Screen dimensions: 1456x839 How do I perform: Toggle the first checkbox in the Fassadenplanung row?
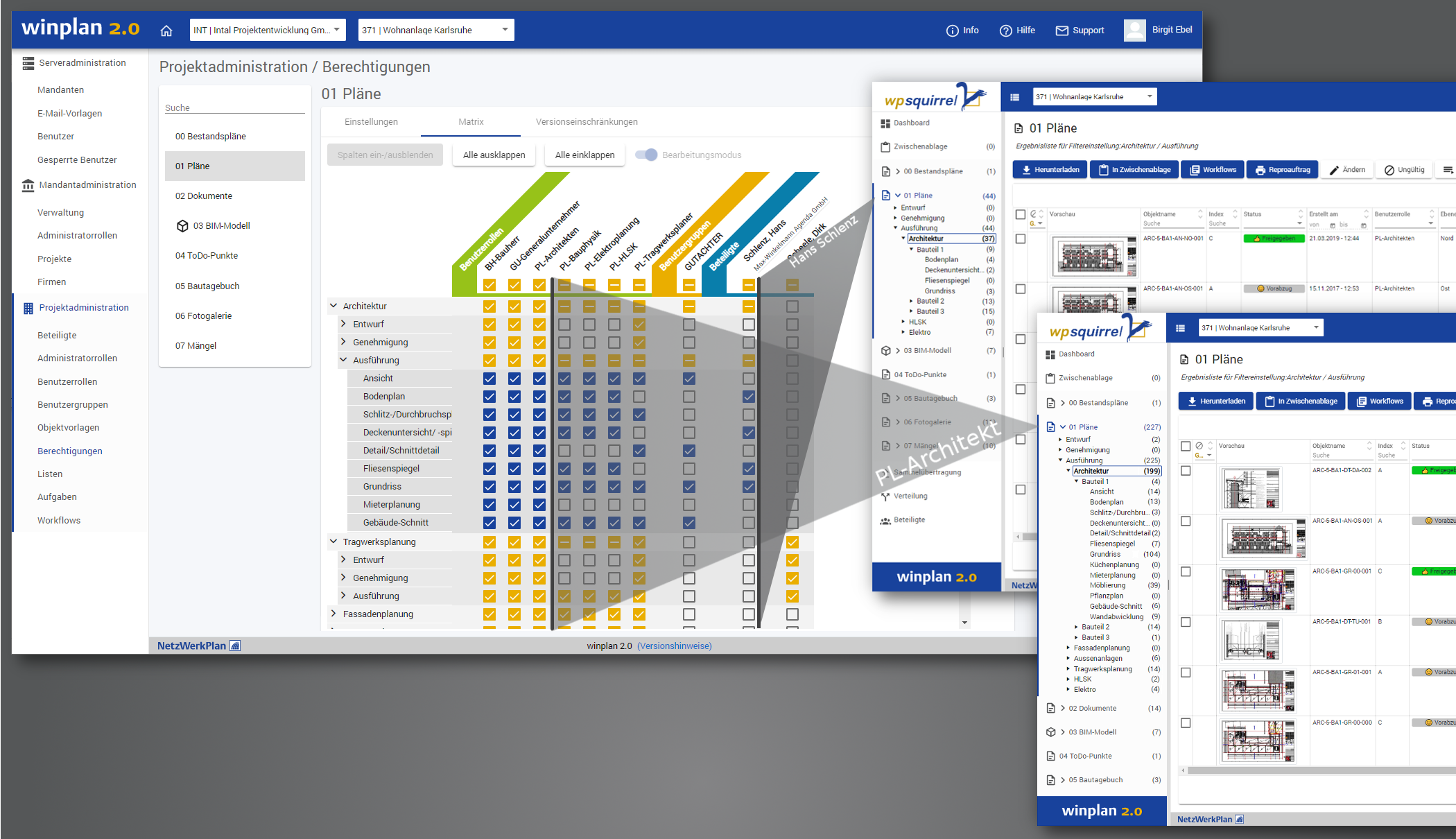489,614
